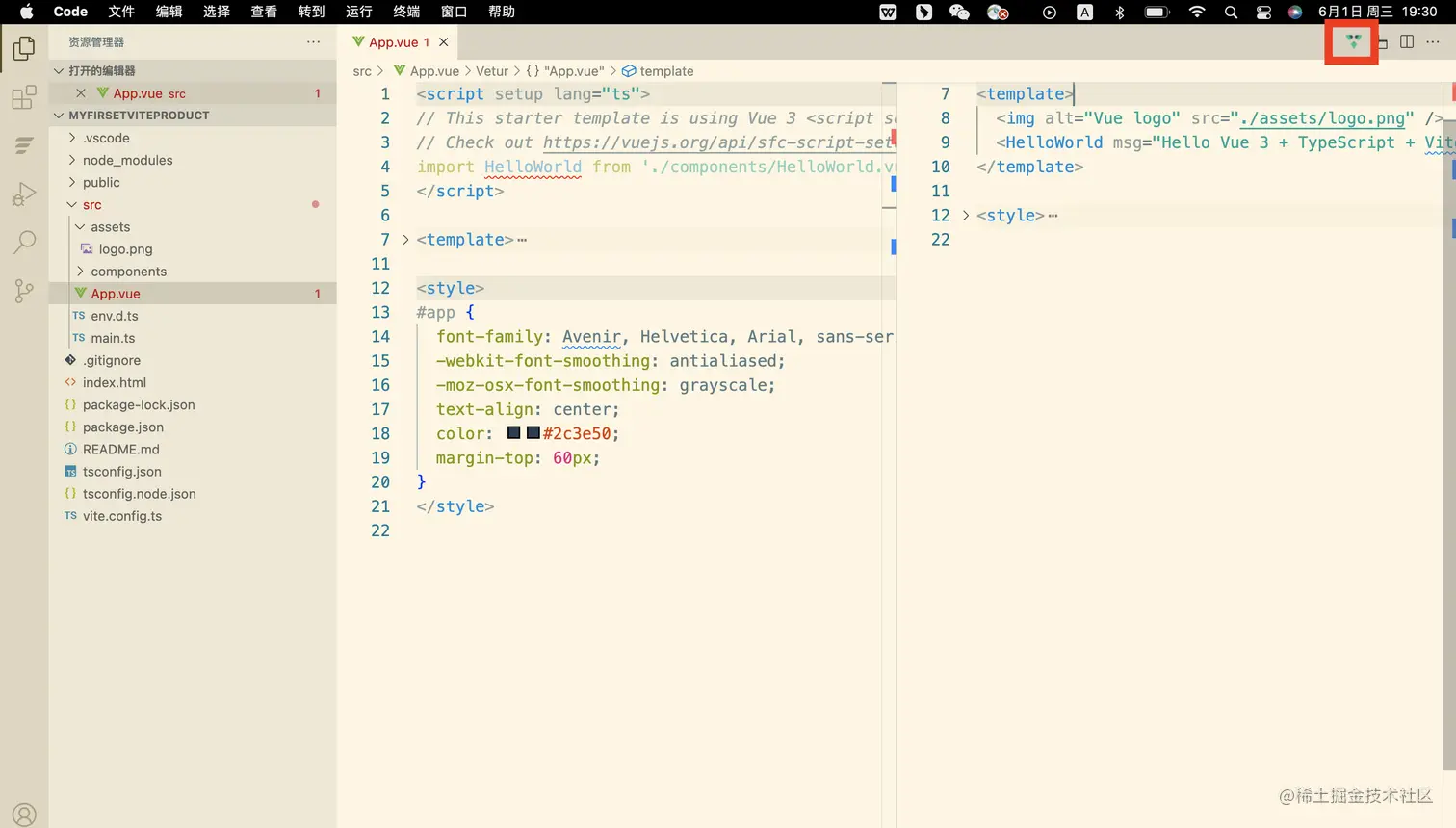Open the 编辑 menu
Screen dimensions: 1456x828
(x=169, y=12)
